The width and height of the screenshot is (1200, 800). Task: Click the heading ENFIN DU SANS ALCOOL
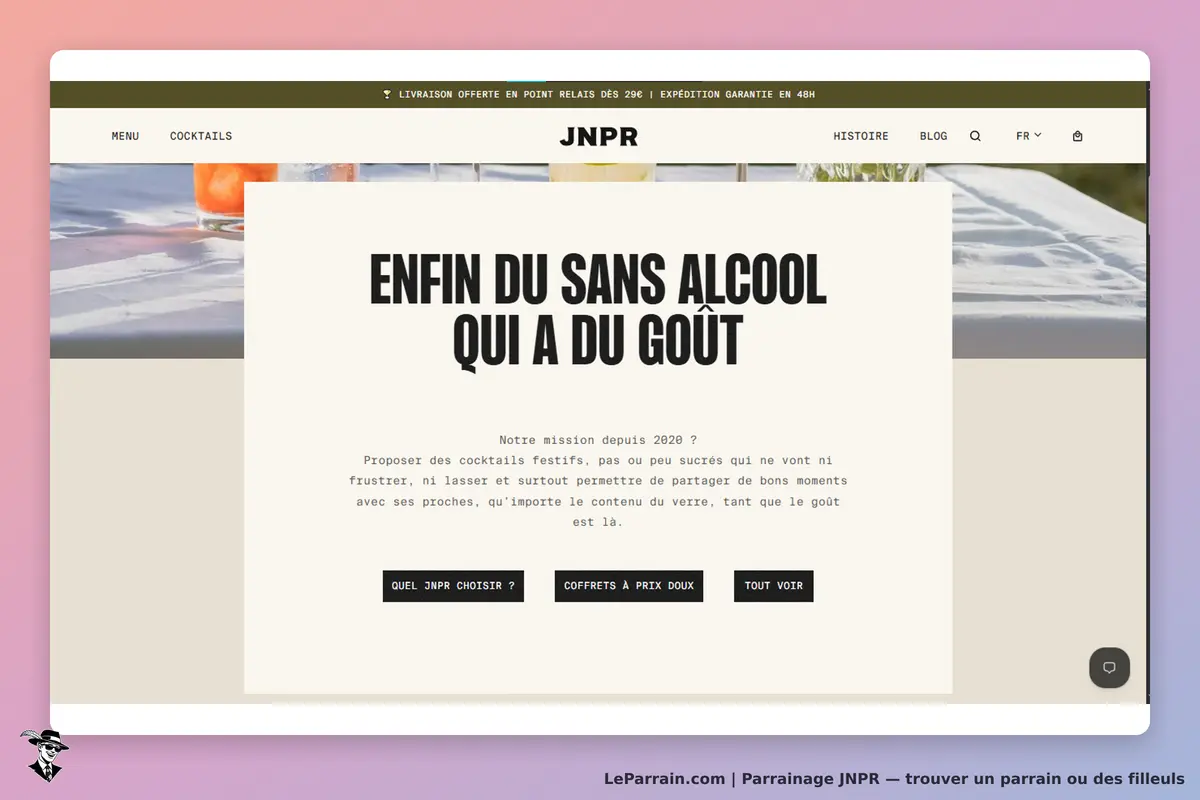(x=598, y=281)
